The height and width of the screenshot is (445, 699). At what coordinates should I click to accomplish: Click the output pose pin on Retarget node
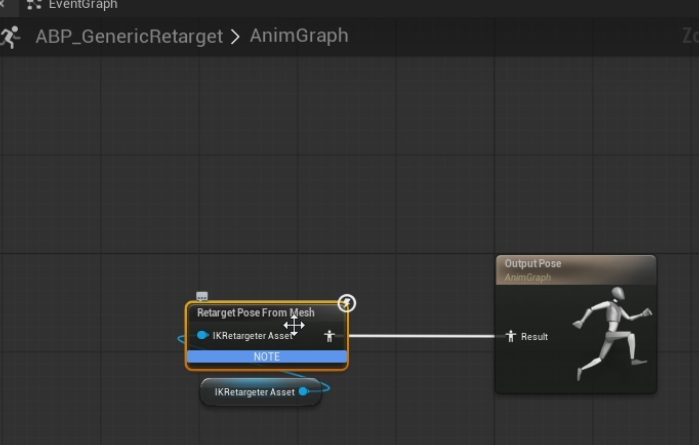(x=330, y=337)
